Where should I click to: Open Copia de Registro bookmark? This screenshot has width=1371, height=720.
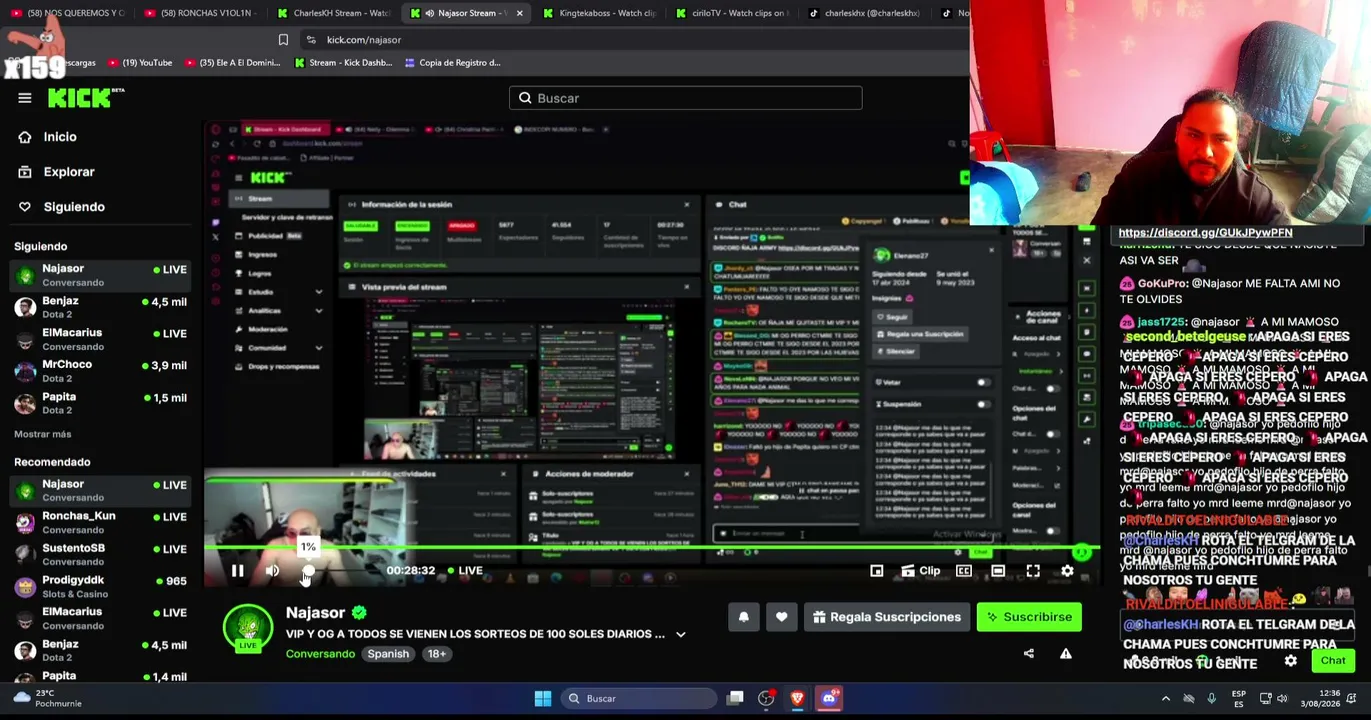tap(452, 63)
